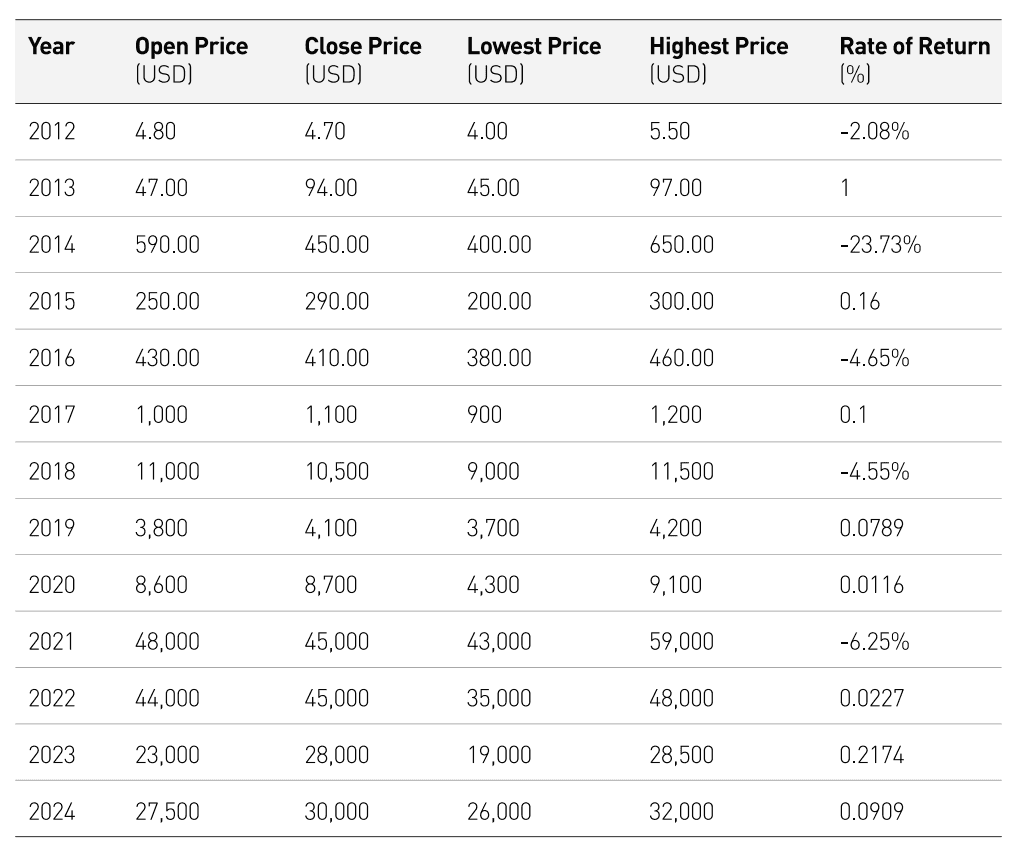1020x850 pixels.
Task: Select the Open Price column header
Action: tap(191, 60)
